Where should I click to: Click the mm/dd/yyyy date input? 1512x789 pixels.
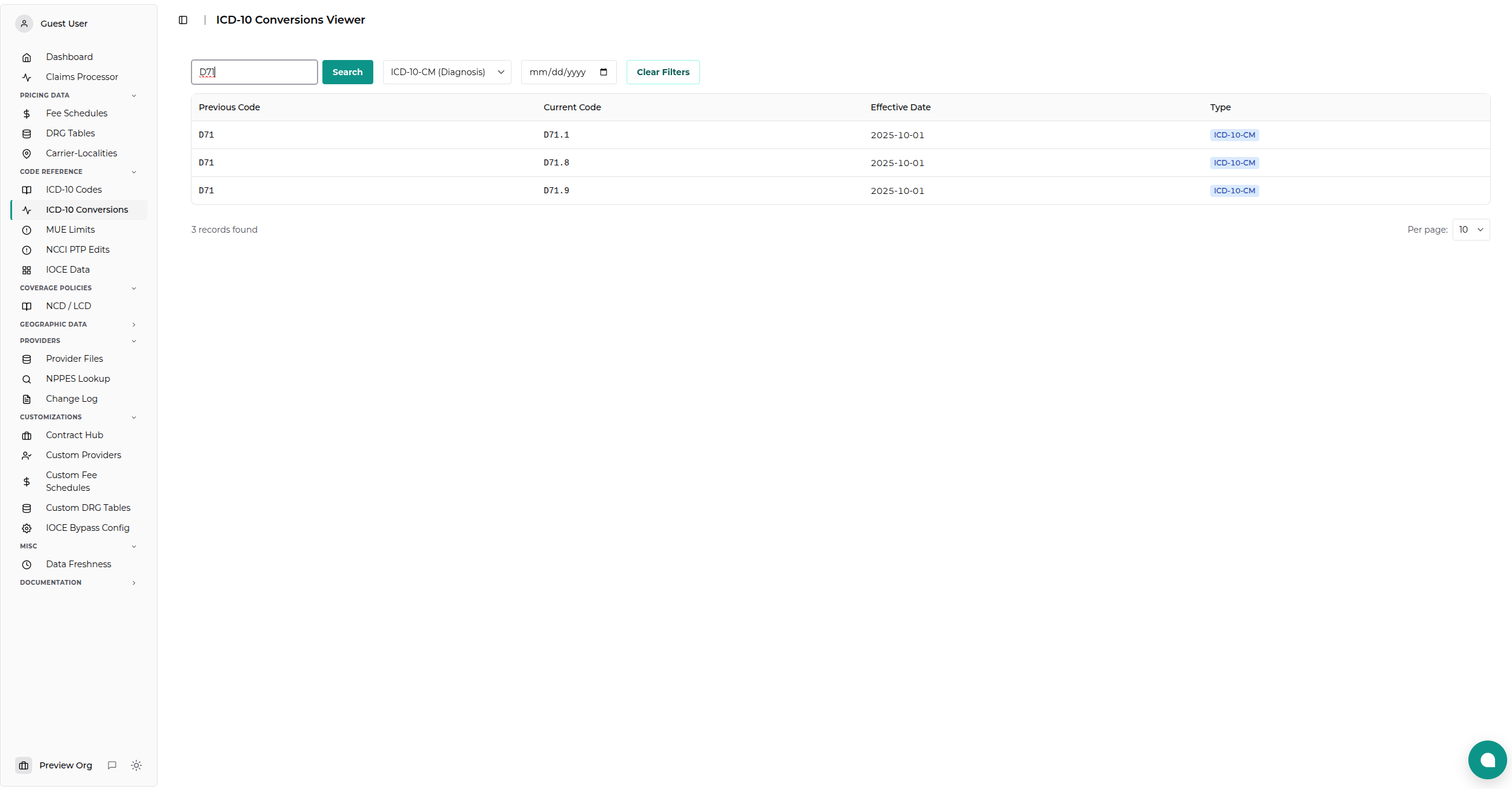[x=568, y=72]
